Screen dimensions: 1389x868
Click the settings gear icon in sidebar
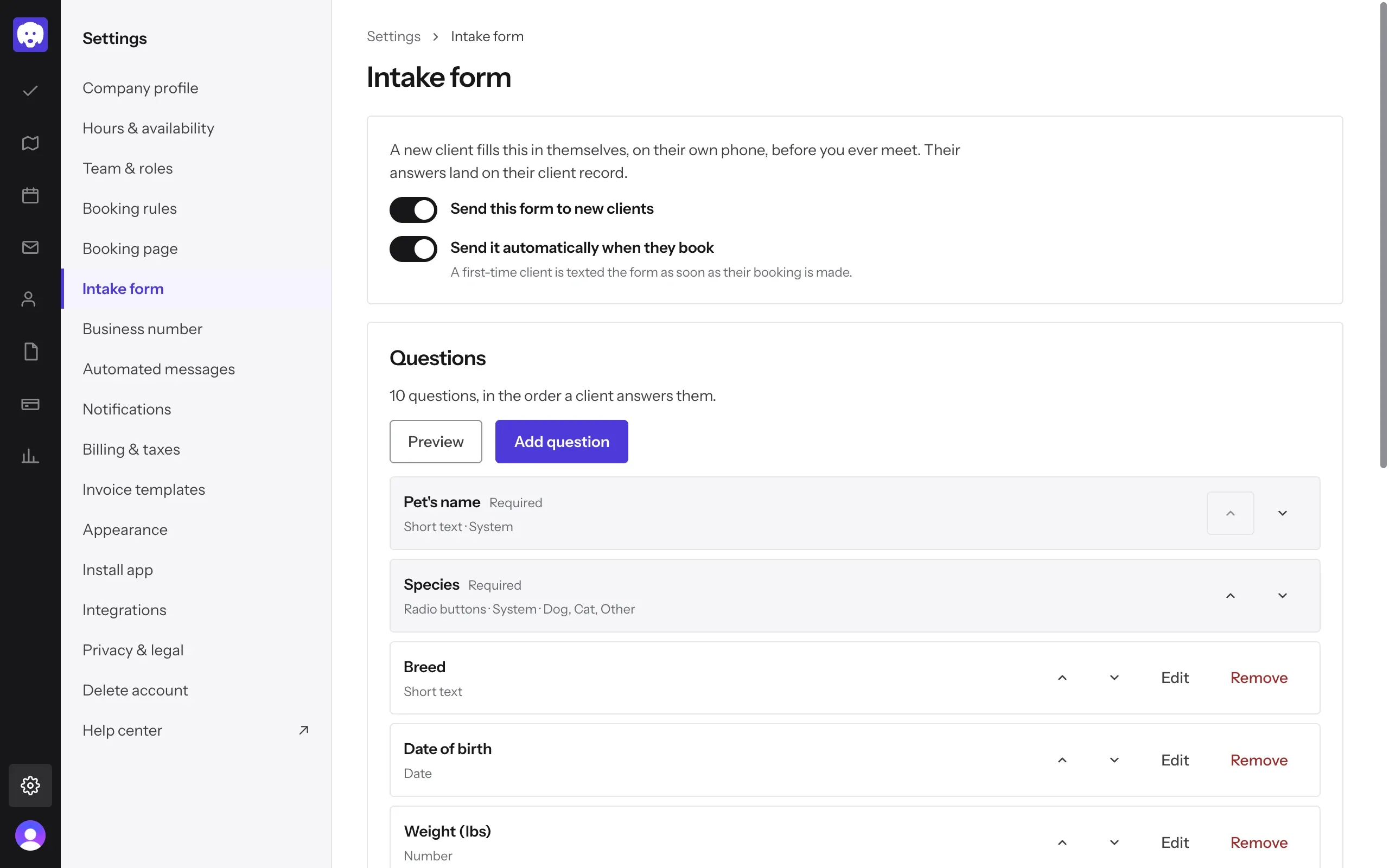point(30,786)
